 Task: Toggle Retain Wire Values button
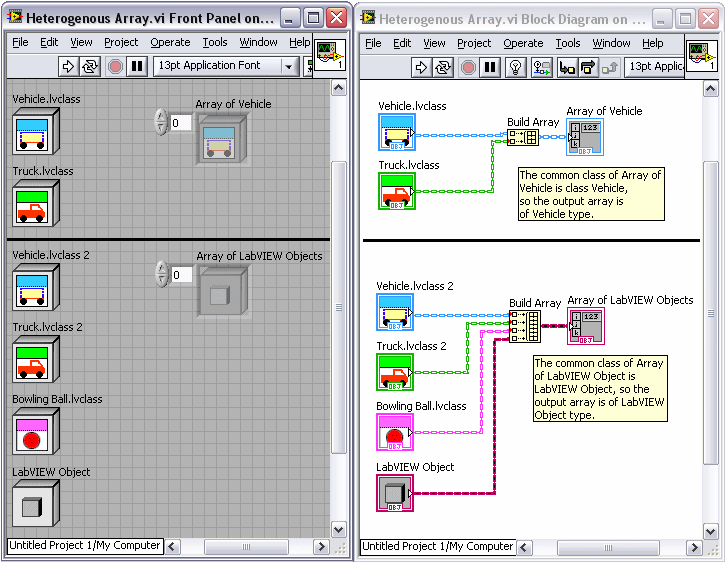[x=541, y=68]
